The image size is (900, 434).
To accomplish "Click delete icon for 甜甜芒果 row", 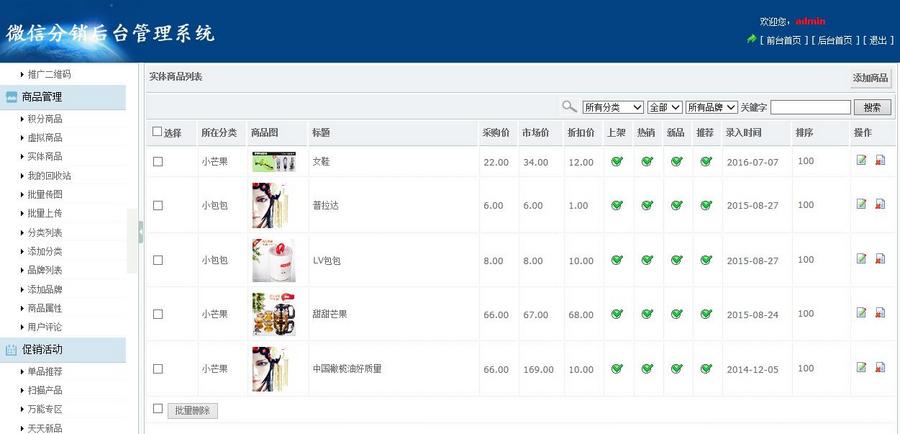I will tap(880, 313).
